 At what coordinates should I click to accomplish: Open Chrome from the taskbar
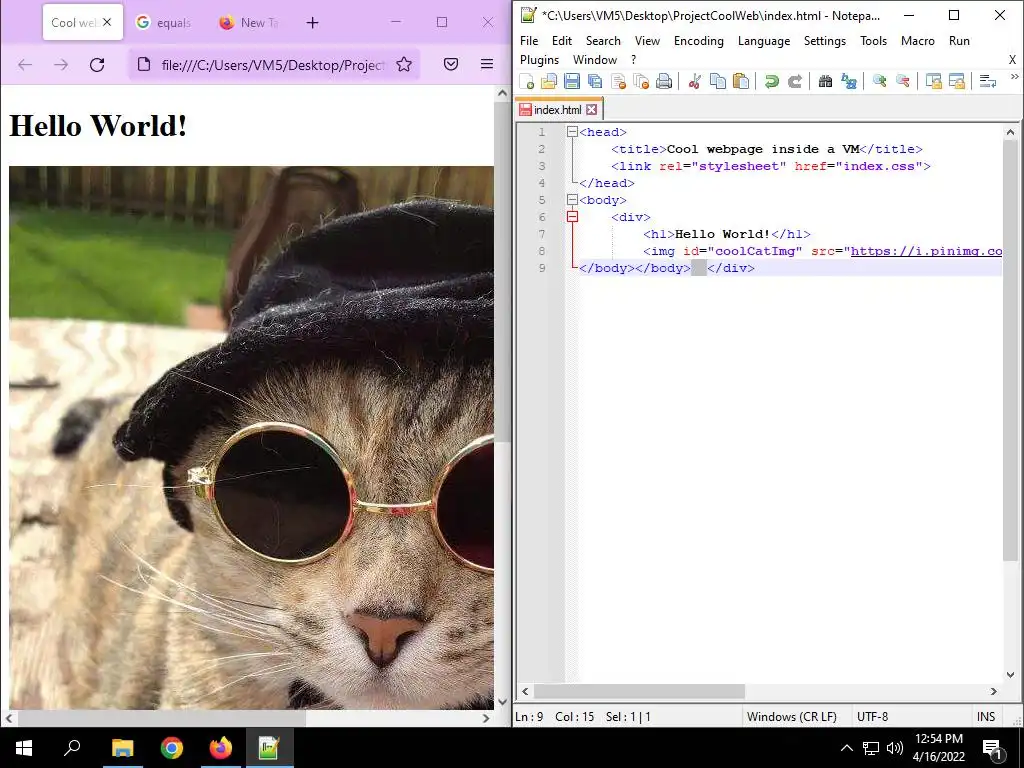coord(172,748)
